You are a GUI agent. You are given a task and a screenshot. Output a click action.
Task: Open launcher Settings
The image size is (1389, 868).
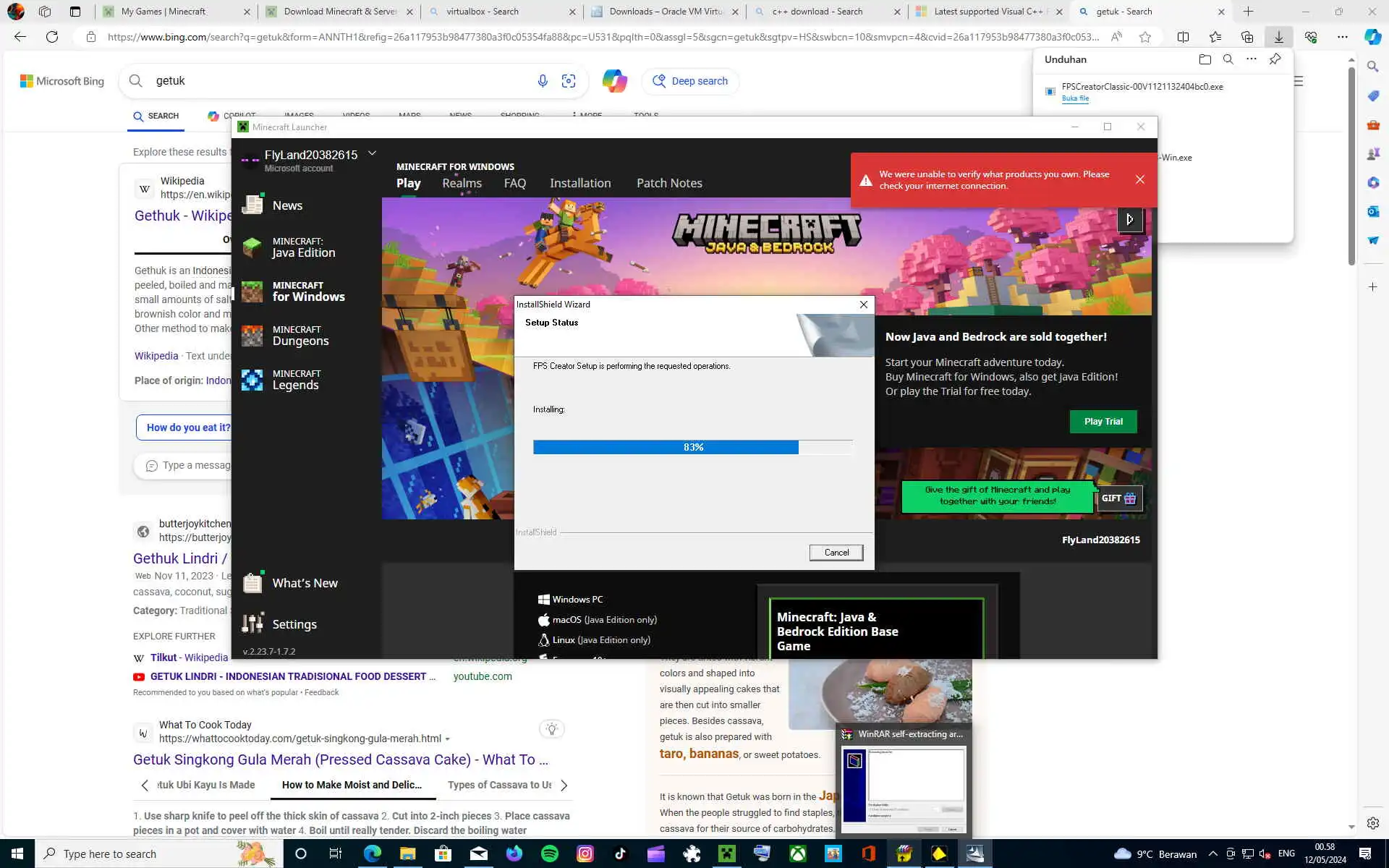[294, 624]
